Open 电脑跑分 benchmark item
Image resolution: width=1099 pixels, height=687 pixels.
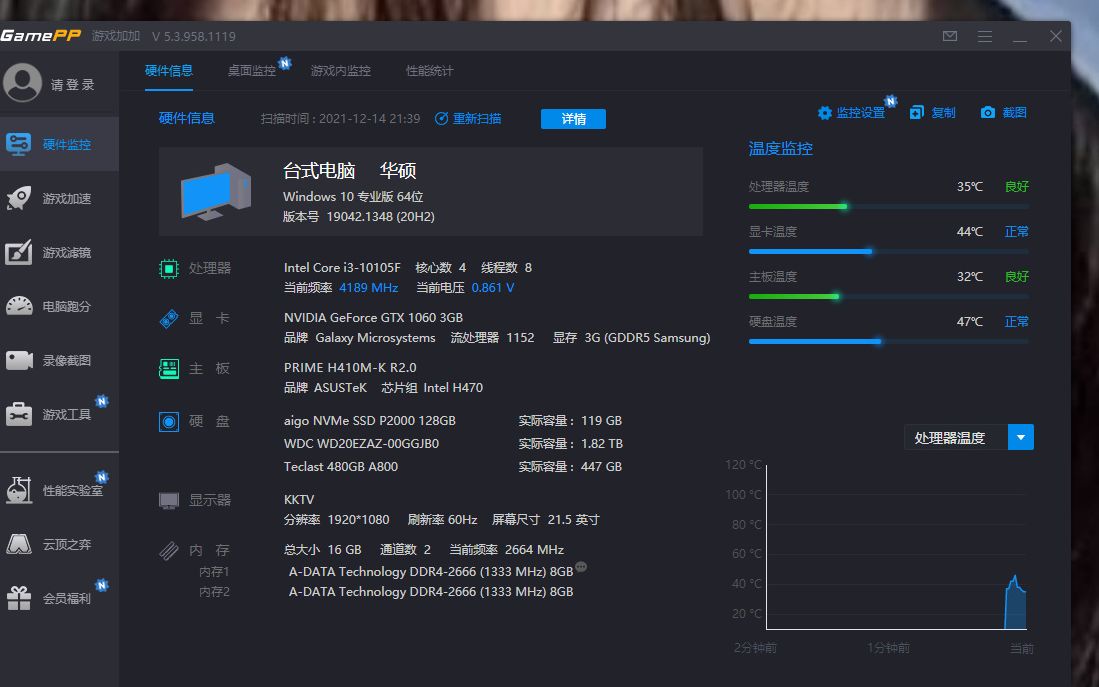pos(60,306)
